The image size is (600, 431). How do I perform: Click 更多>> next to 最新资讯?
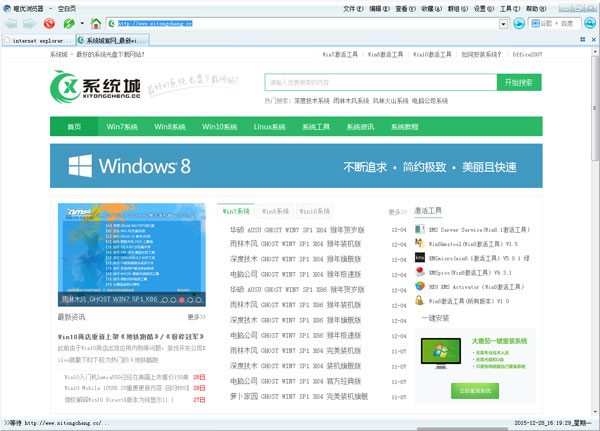tap(197, 317)
